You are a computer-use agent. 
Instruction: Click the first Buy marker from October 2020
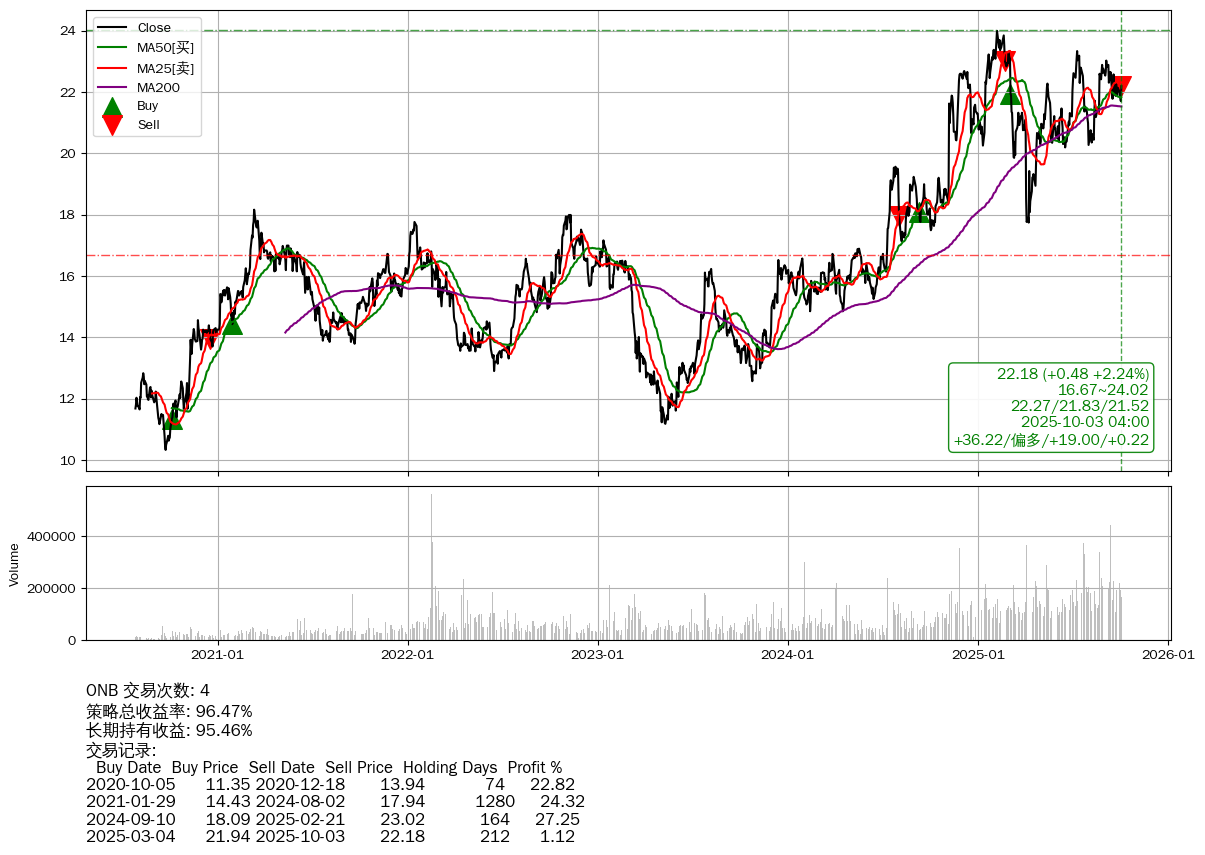tap(173, 419)
